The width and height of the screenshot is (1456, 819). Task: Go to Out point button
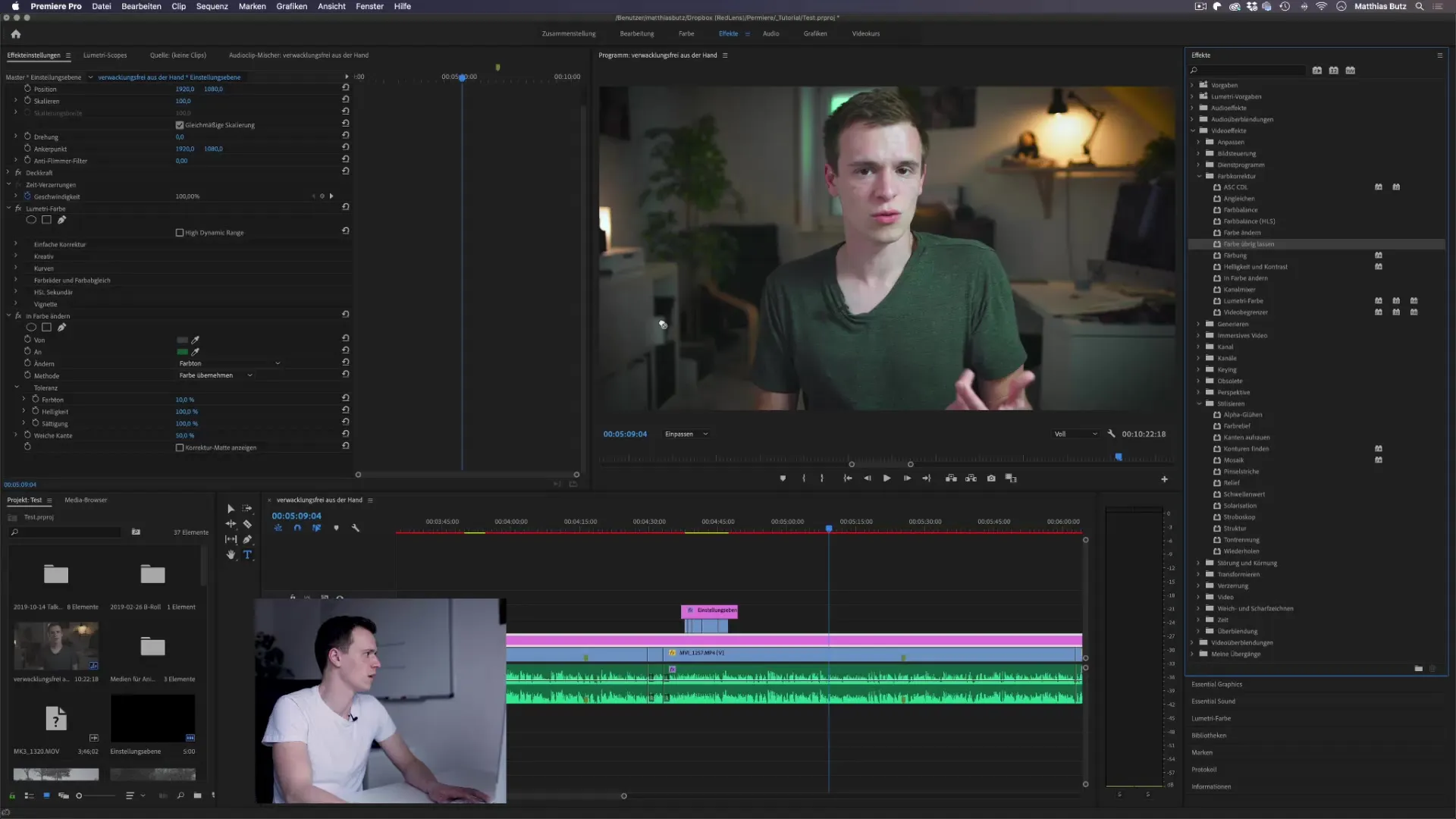pos(927,479)
